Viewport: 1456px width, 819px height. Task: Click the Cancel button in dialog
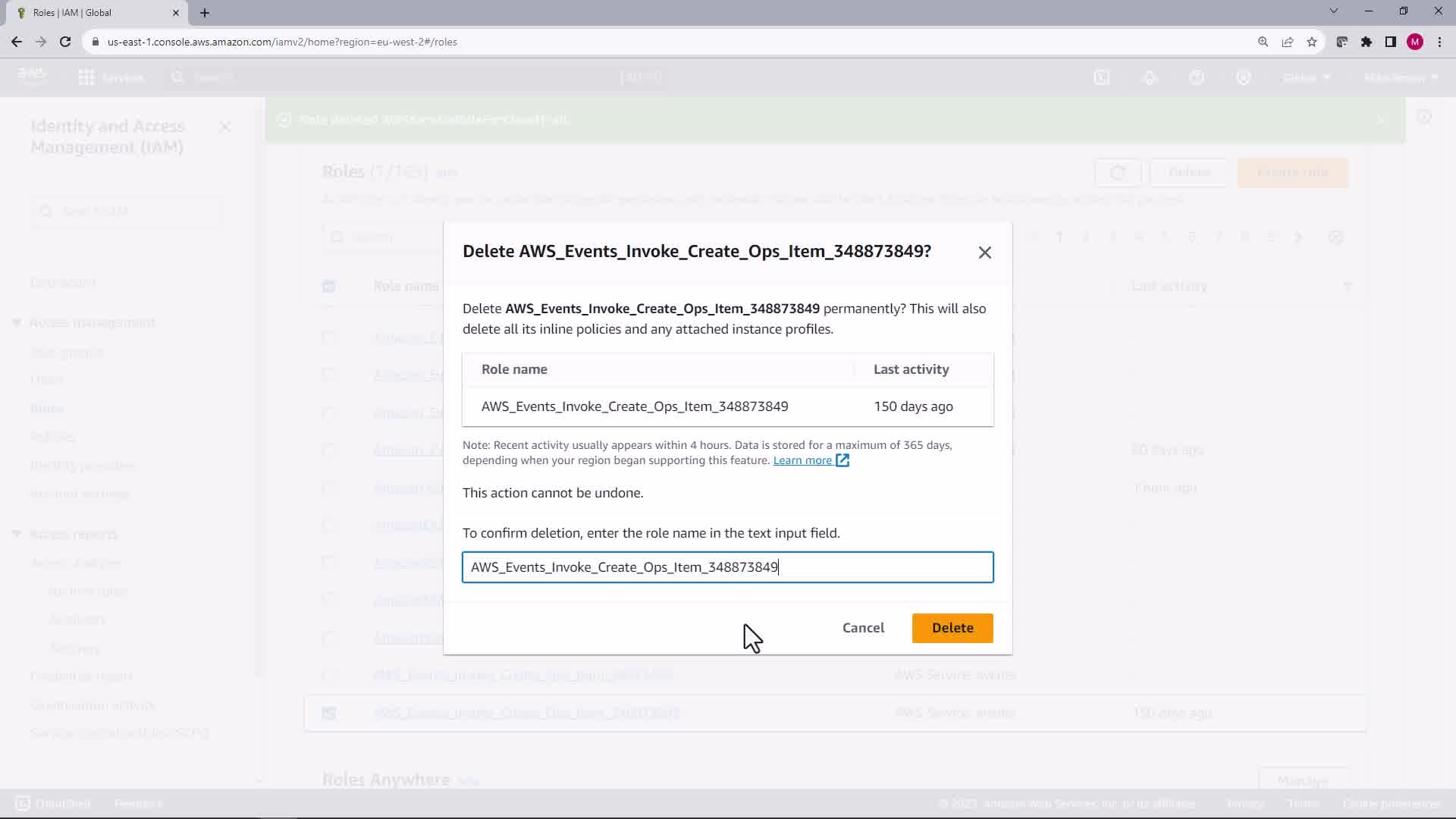pos(863,628)
